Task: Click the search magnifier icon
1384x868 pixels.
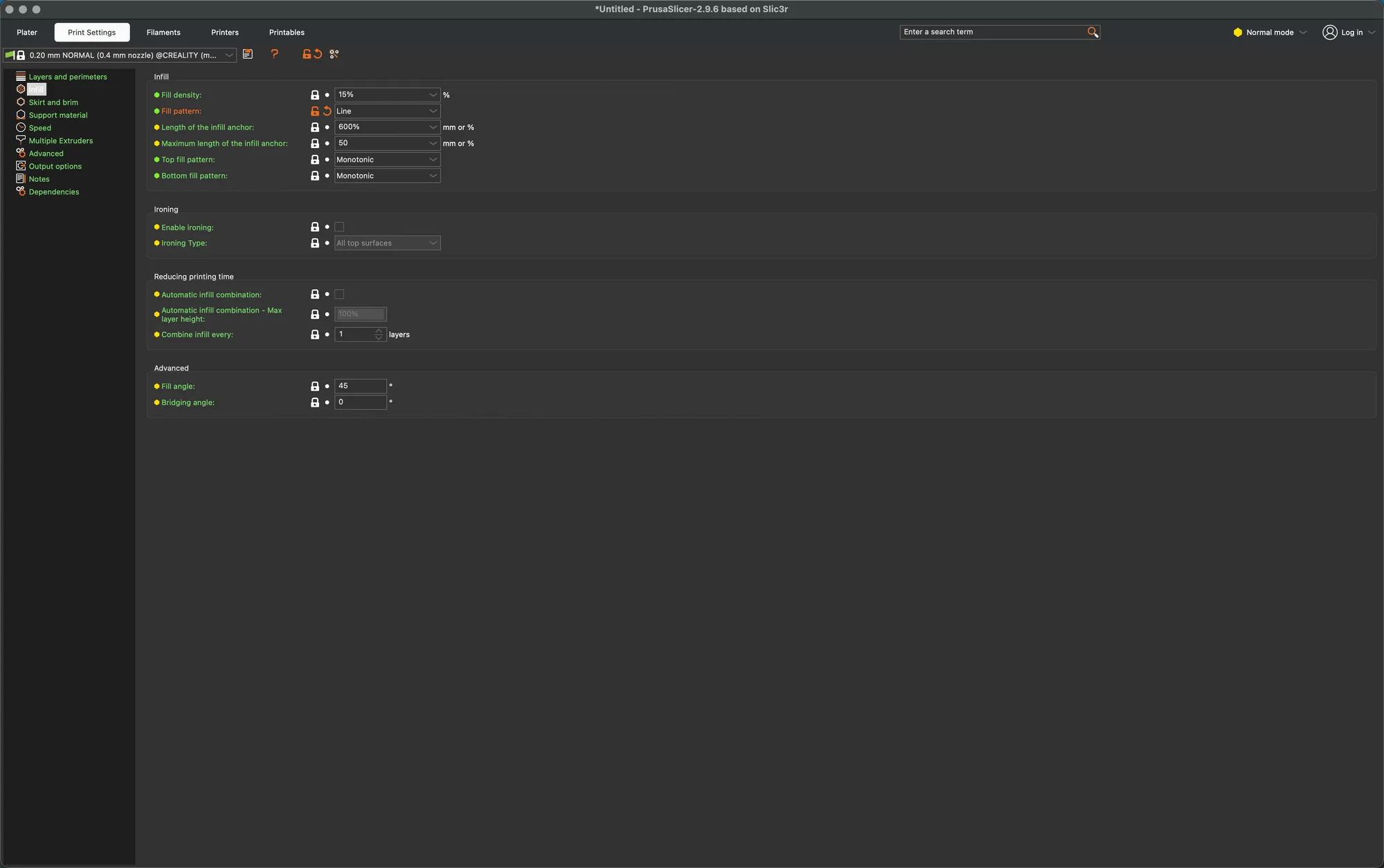Action: pyautogui.click(x=1093, y=32)
